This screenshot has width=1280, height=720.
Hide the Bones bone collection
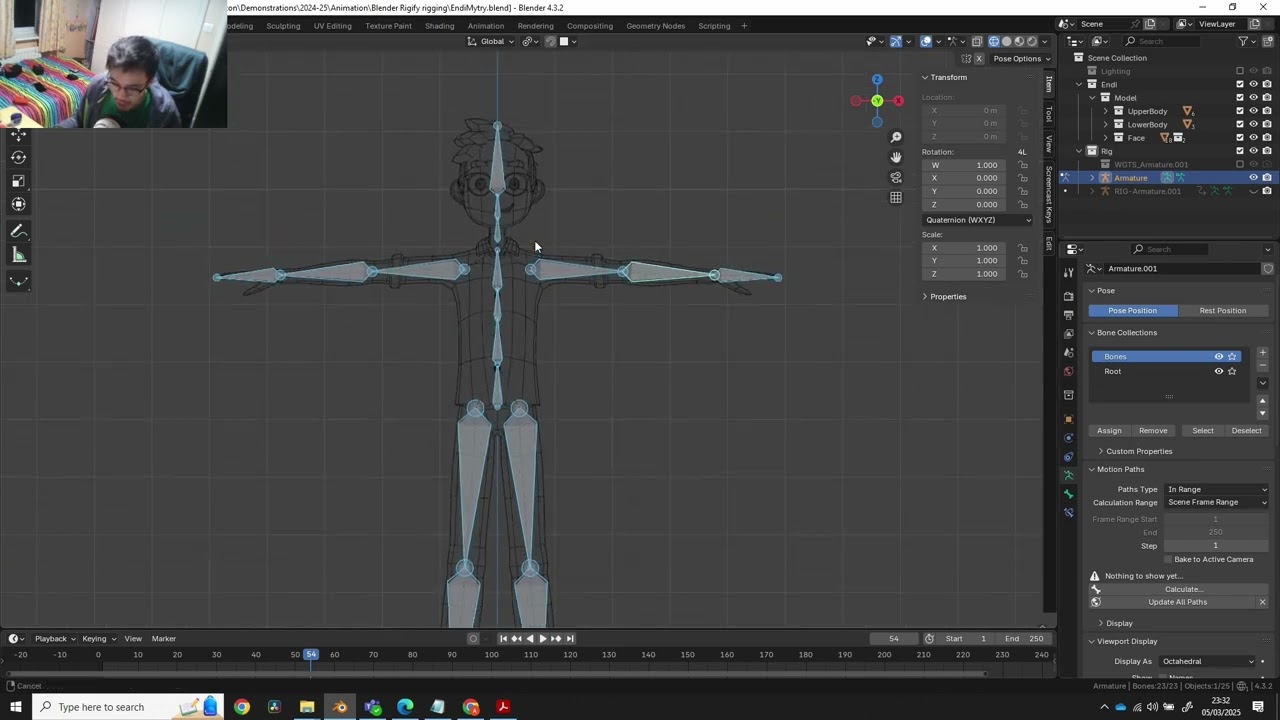[x=1218, y=357]
